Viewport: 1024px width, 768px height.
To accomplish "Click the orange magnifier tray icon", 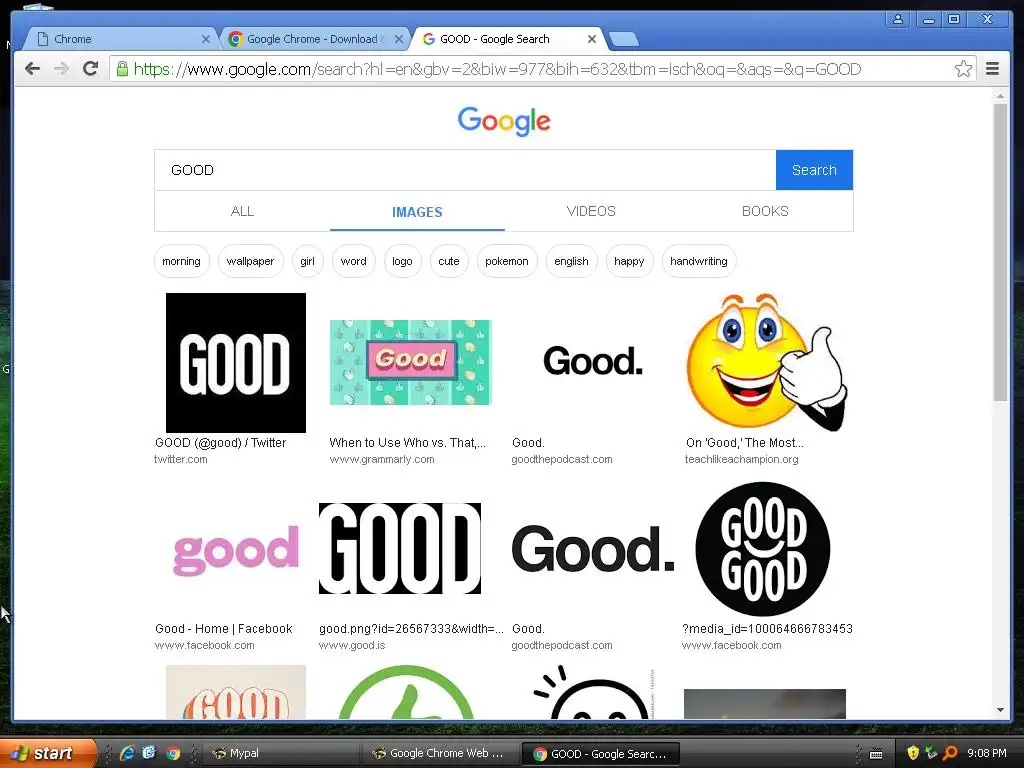I will pyautogui.click(x=950, y=753).
